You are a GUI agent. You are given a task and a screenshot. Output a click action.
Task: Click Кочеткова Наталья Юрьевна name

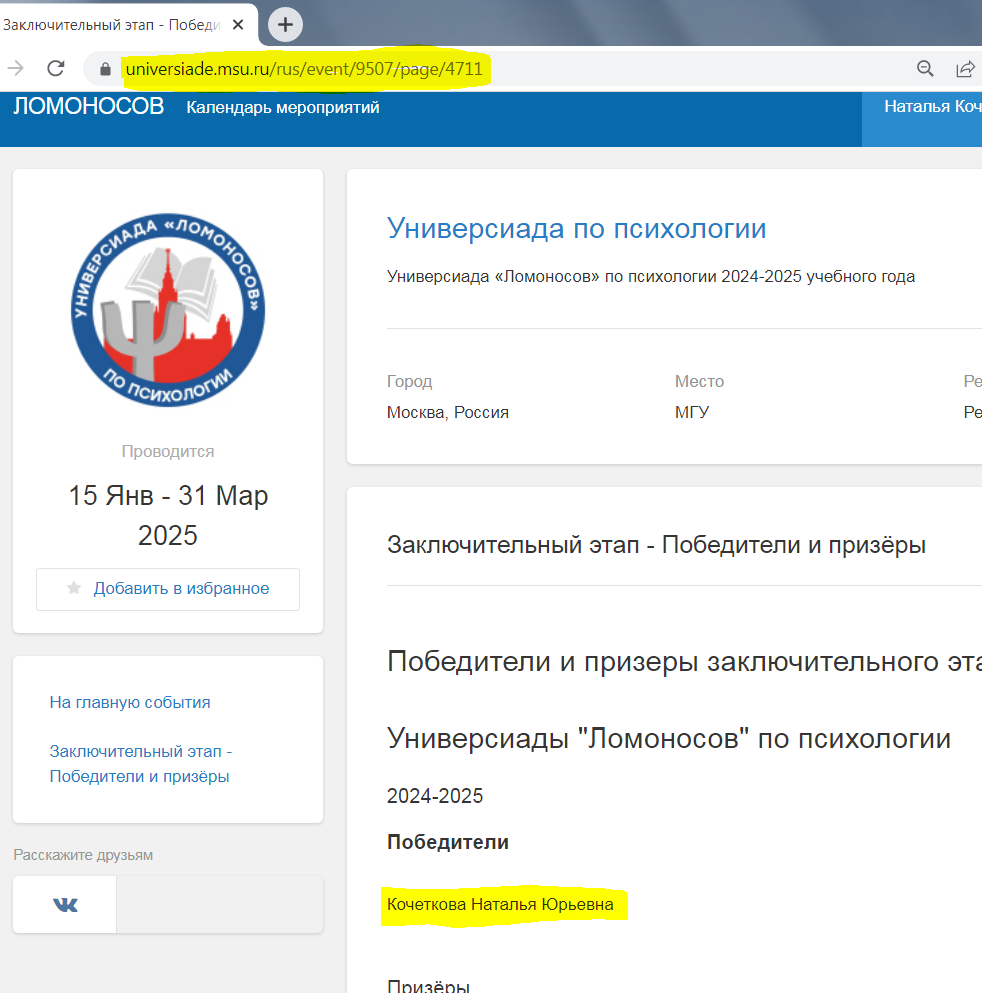click(x=500, y=904)
